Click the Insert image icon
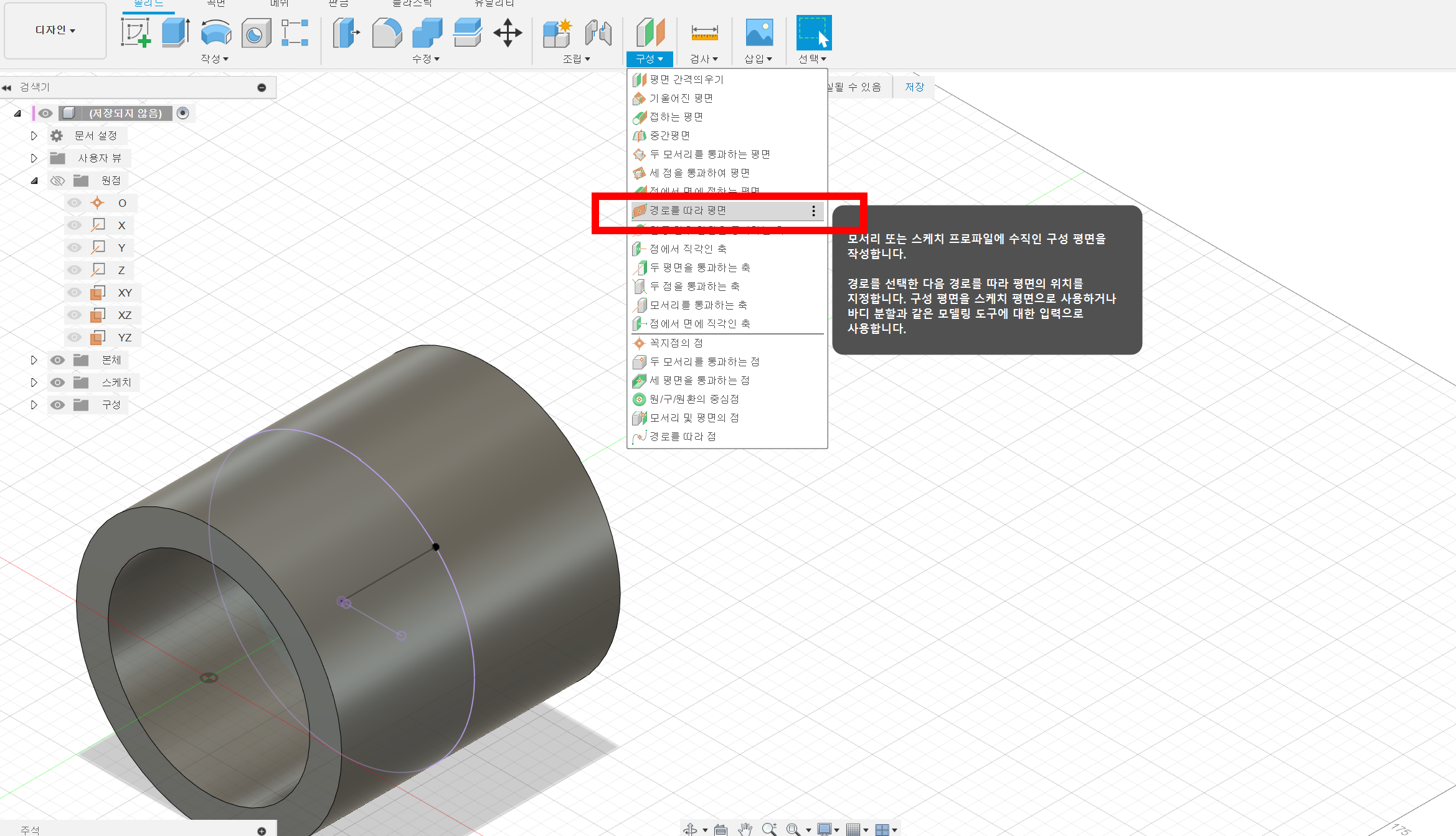 pos(759,32)
